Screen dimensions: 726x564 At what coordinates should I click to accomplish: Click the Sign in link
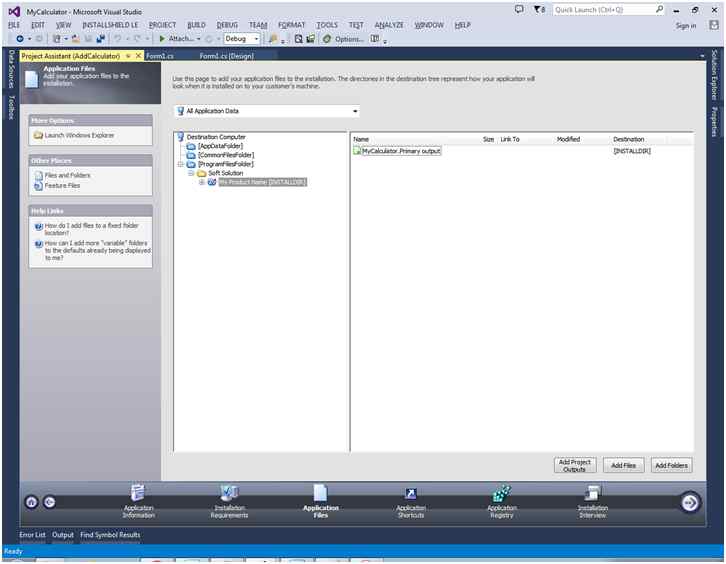point(686,26)
